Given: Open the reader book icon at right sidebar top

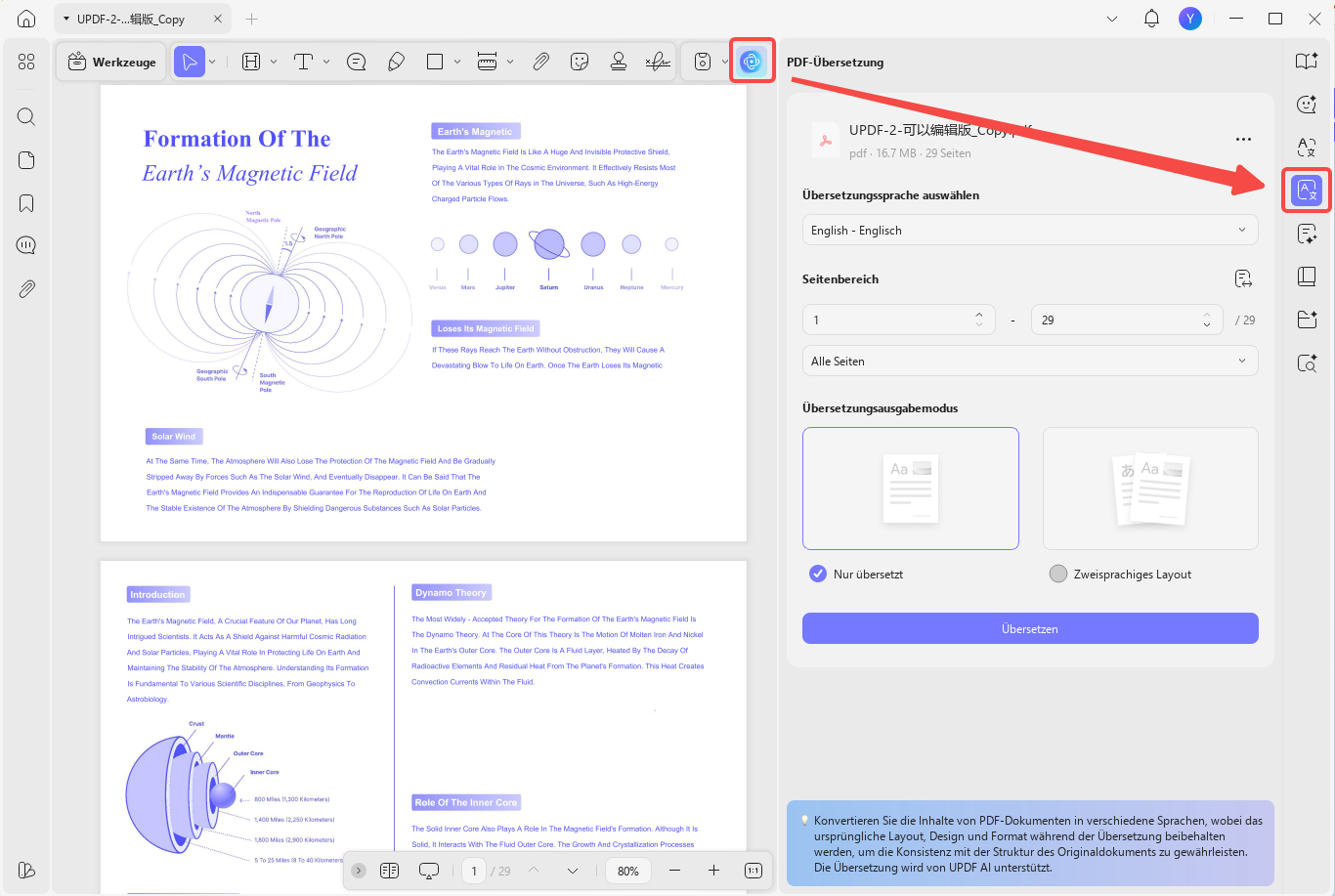Looking at the screenshot, I should pyautogui.click(x=1307, y=61).
